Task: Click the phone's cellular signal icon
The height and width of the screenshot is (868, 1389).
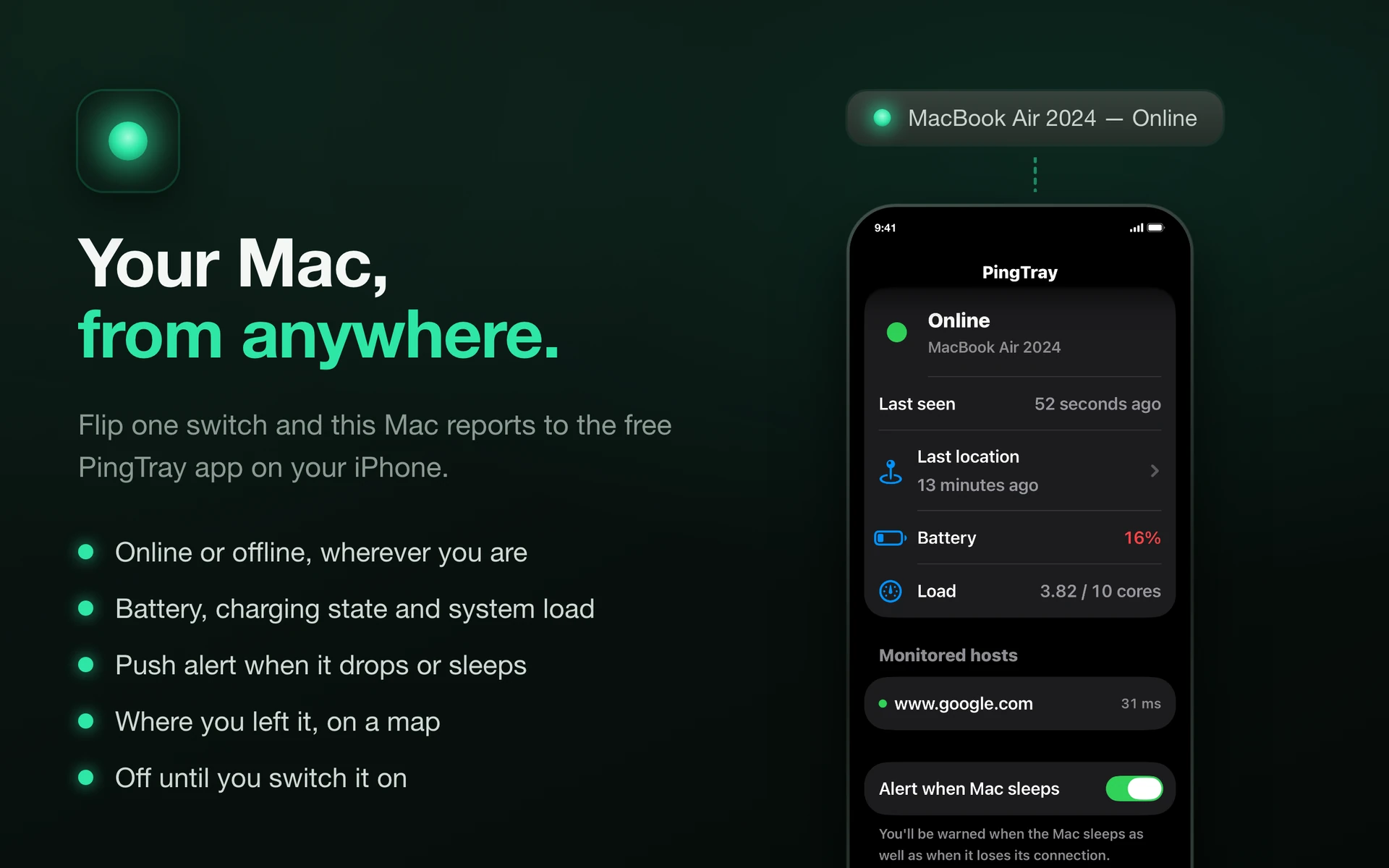Action: point(1137,228)
